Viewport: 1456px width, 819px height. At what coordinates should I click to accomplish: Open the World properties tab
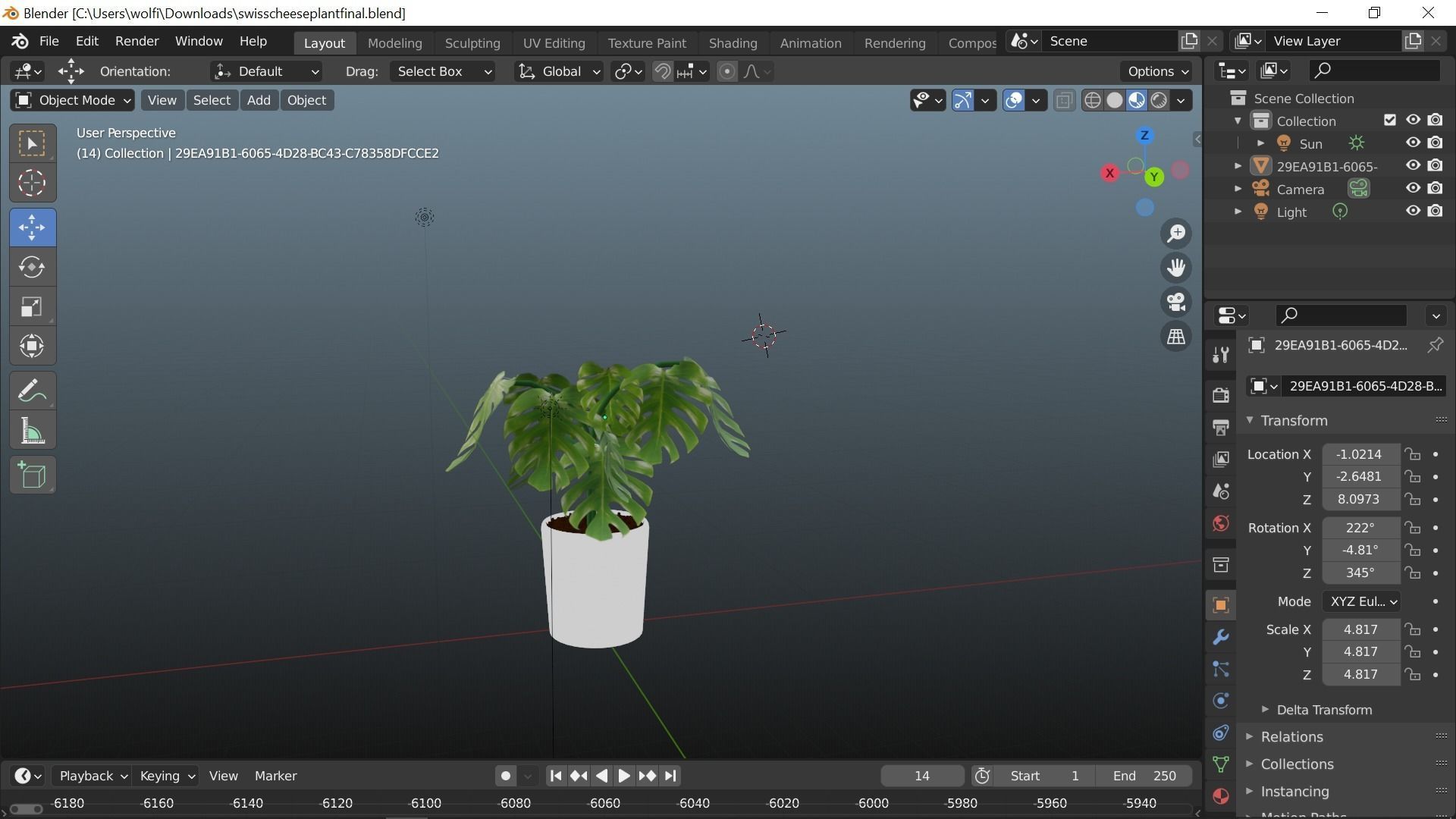point(1220,523)
